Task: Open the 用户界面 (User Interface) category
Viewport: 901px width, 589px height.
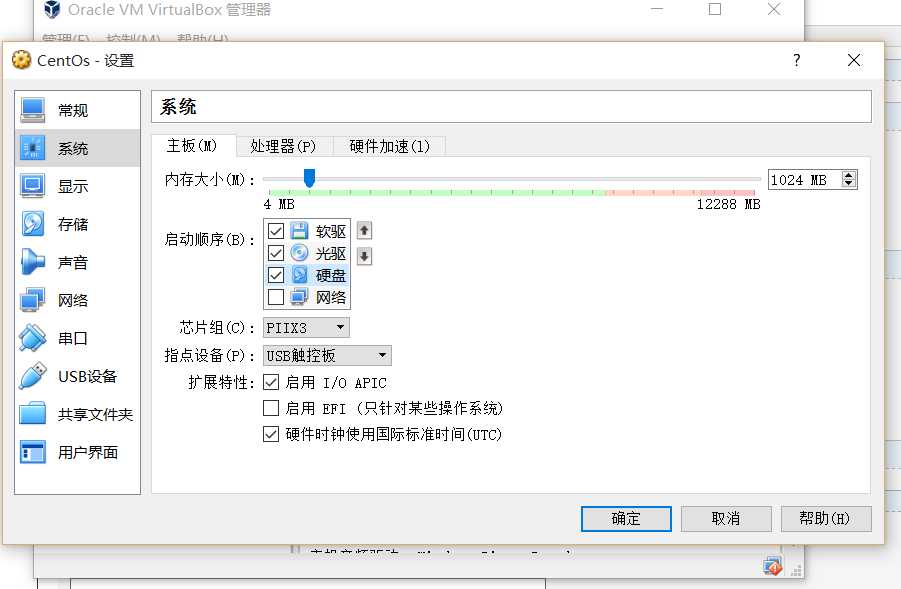Action: pos(77,452)
